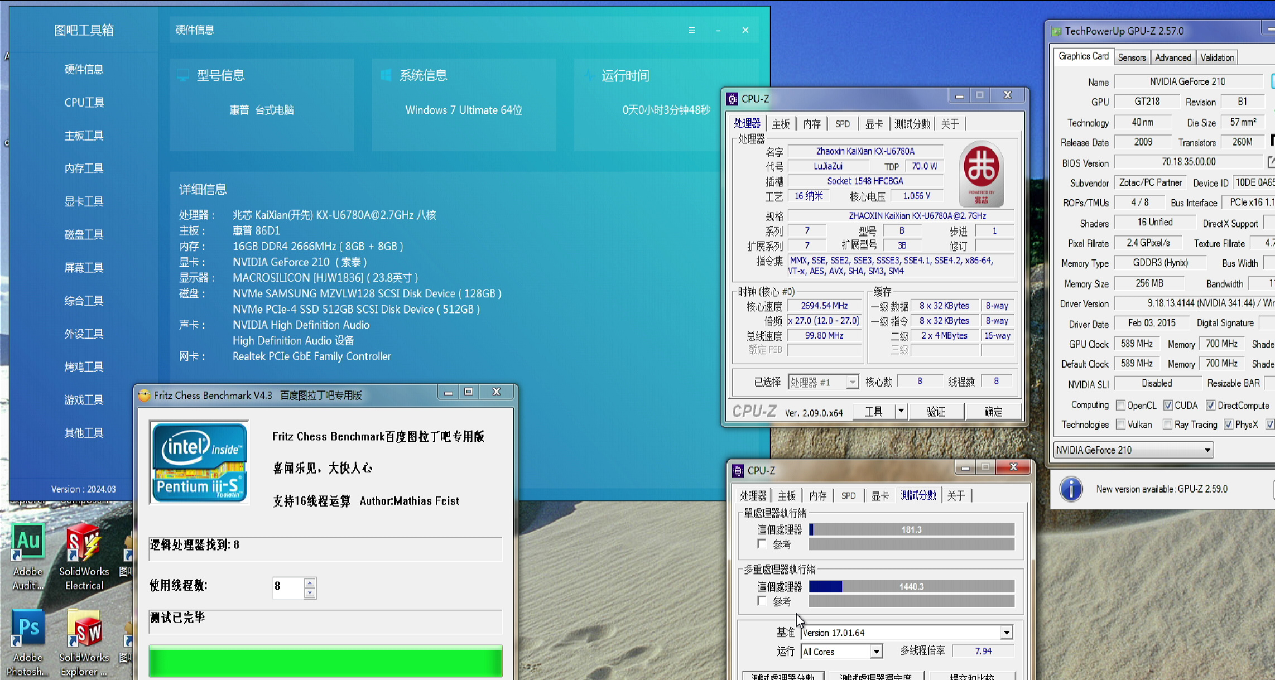This screenshot has width=1275, height=680.
Task: Click the multi-thread 1440.3 score bar
Action: point(911,586)
